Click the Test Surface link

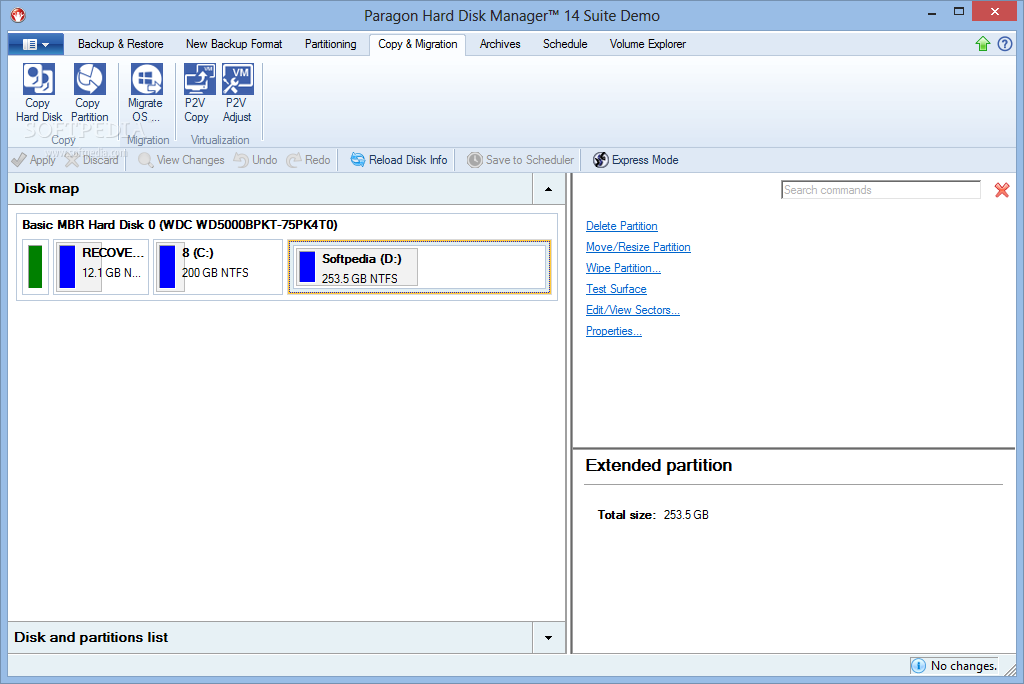coord(616,289)
